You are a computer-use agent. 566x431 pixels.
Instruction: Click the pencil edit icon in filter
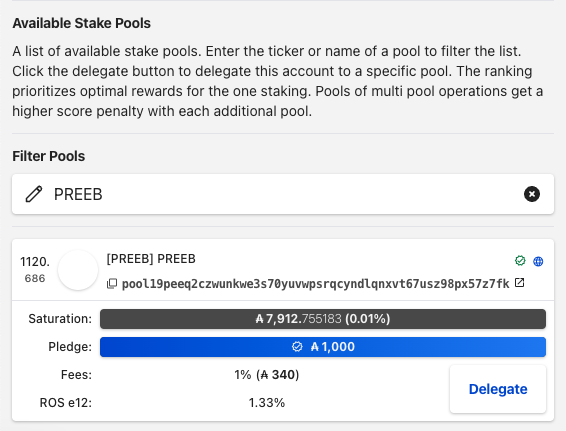[34, 194]
